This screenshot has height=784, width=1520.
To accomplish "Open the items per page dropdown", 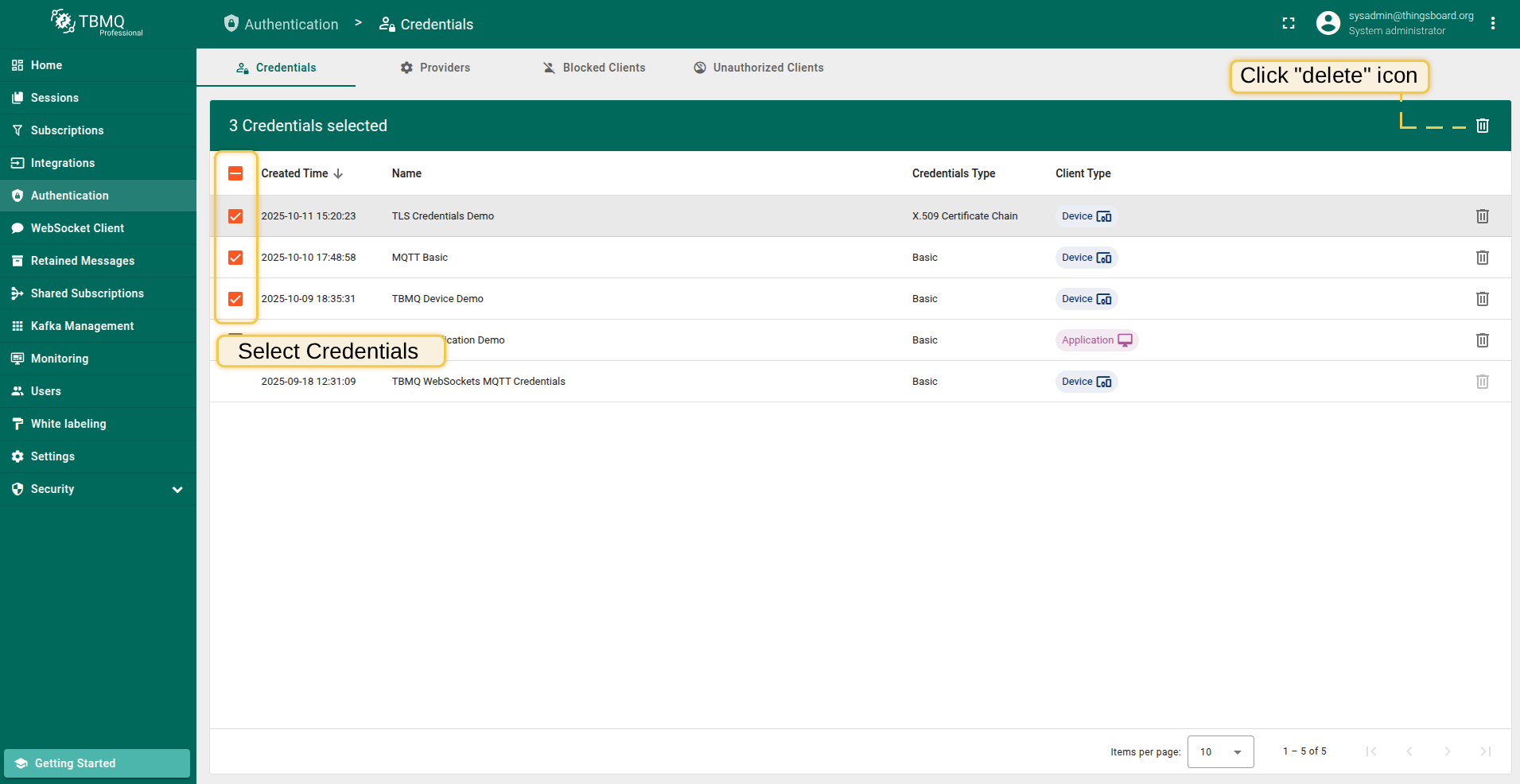I will click(1220, 751).
